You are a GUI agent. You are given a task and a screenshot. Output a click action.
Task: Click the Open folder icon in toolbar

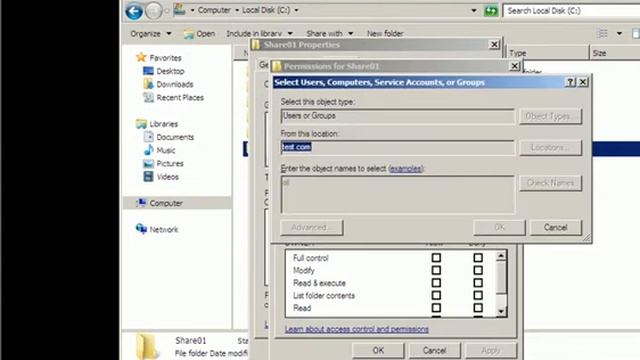189,34
